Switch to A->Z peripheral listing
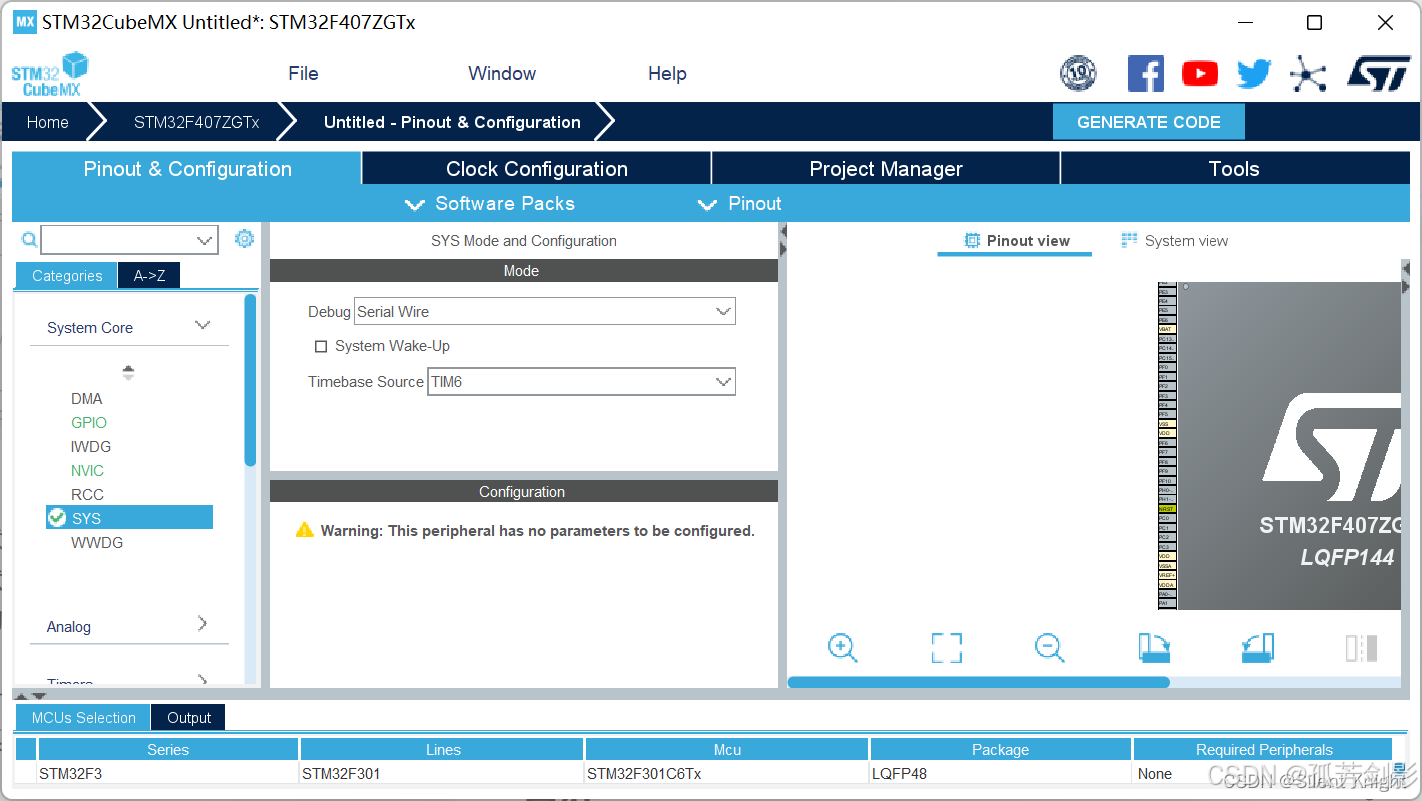This screenshot has width=1422, height=801. (x=149, y=276)
